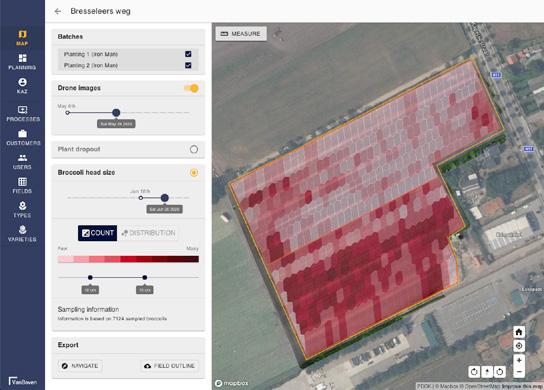Click the Field Outline export button
Viewport: 544px width, 390px height.
coord(170,366)
